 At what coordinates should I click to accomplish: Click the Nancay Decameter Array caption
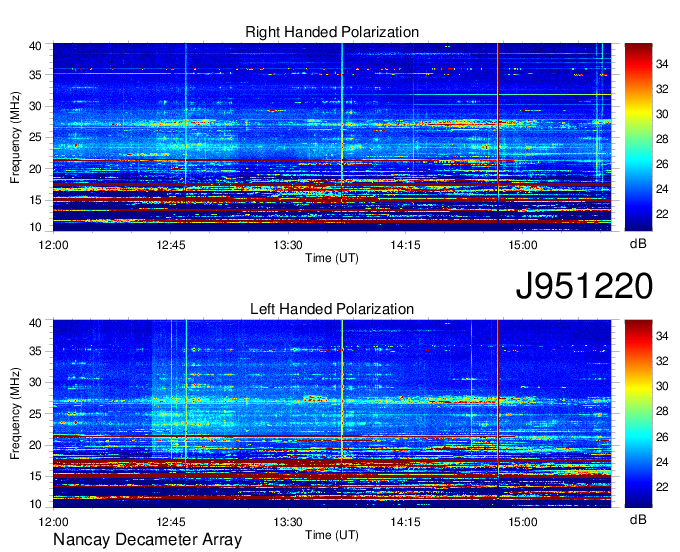(x=147, y=540)
